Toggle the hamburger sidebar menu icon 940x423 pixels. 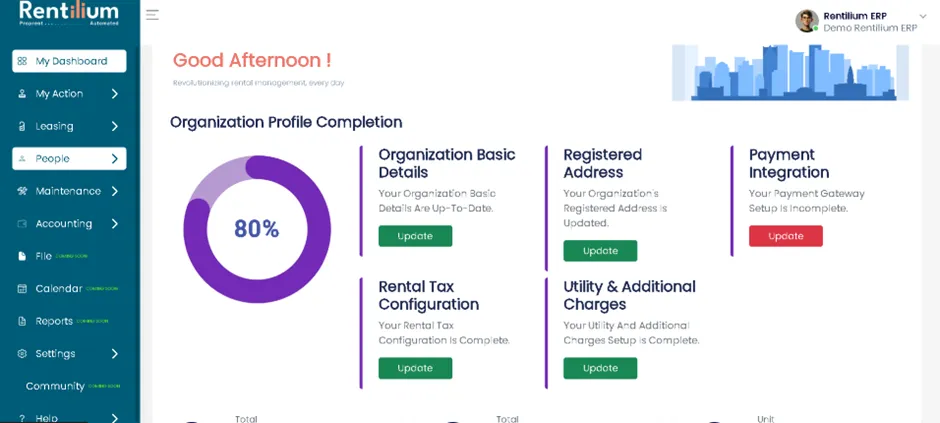pos(152,15)
